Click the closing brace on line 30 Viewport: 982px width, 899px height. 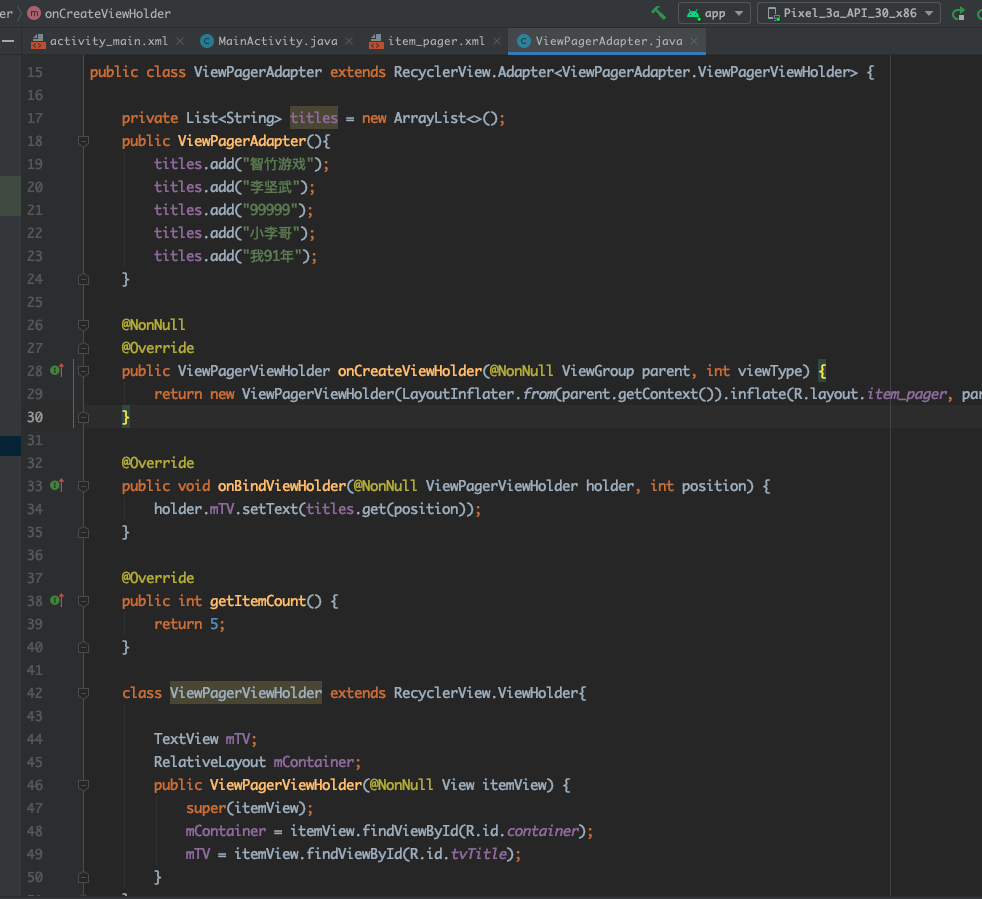coord(125,417)
